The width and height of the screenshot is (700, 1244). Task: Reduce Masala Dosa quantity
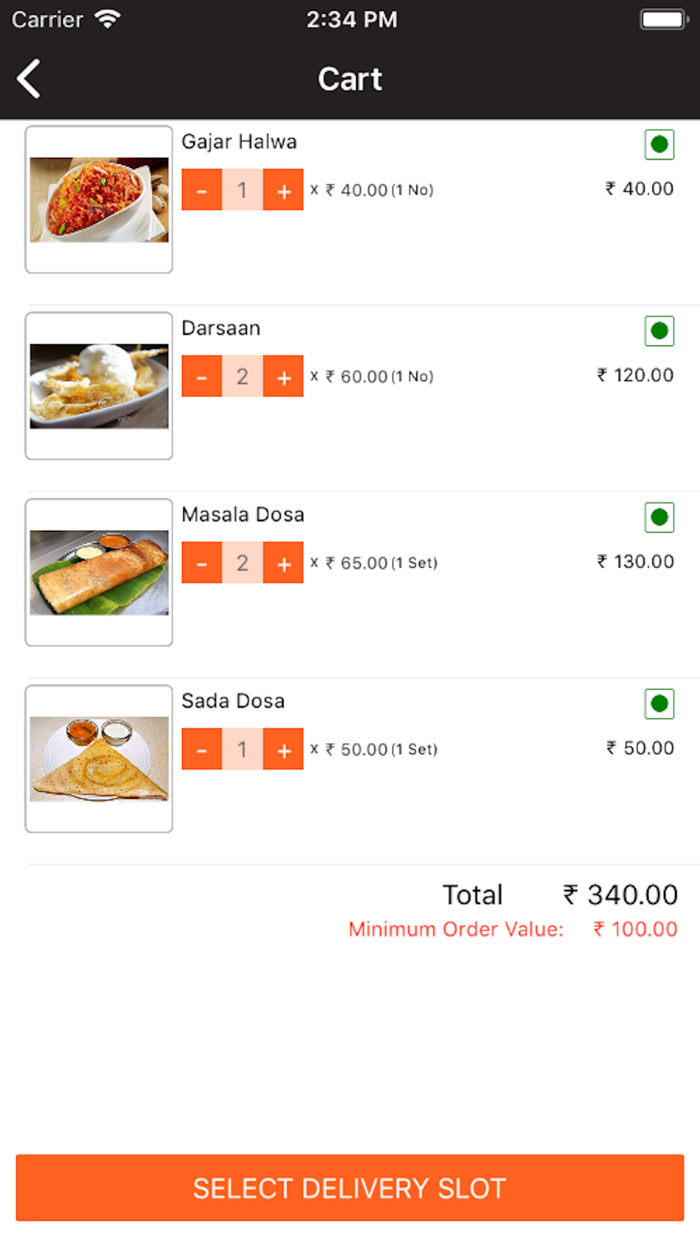202,563
